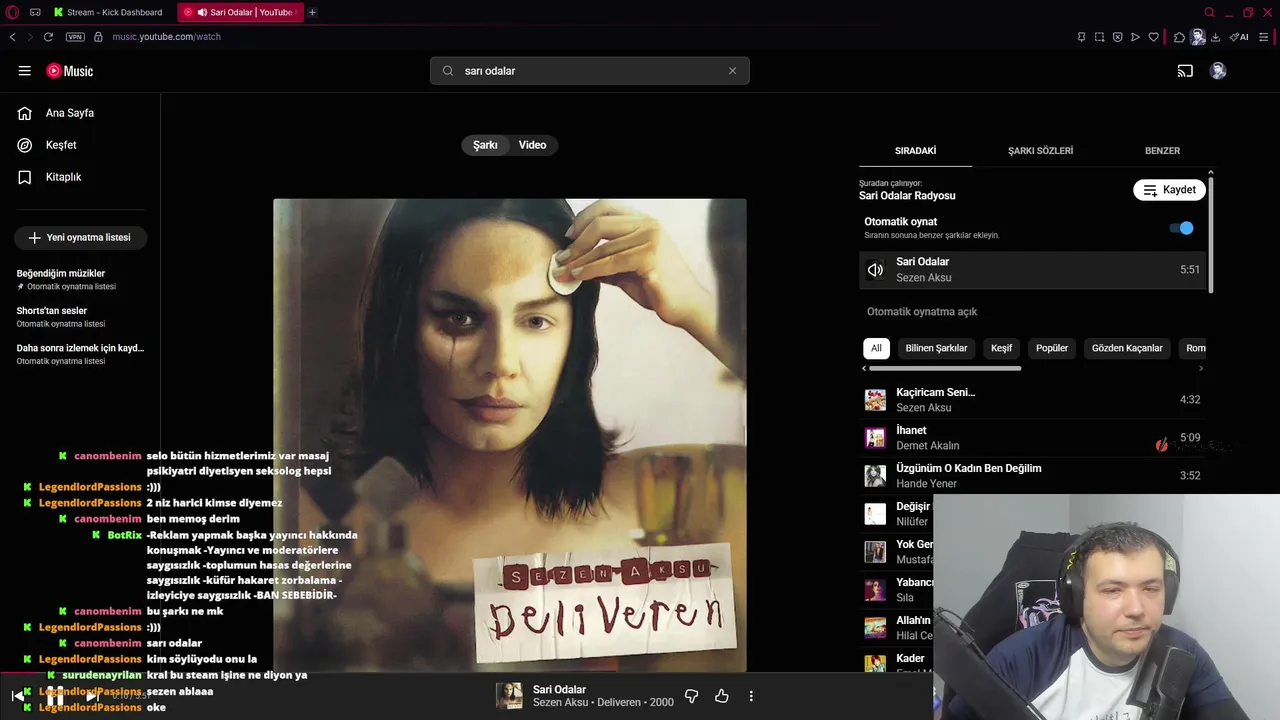Image resolution: width=1280 pixels, height=720 pixels.
Task: Click the search field with "sarı odalar"
Action: (590, 71)
